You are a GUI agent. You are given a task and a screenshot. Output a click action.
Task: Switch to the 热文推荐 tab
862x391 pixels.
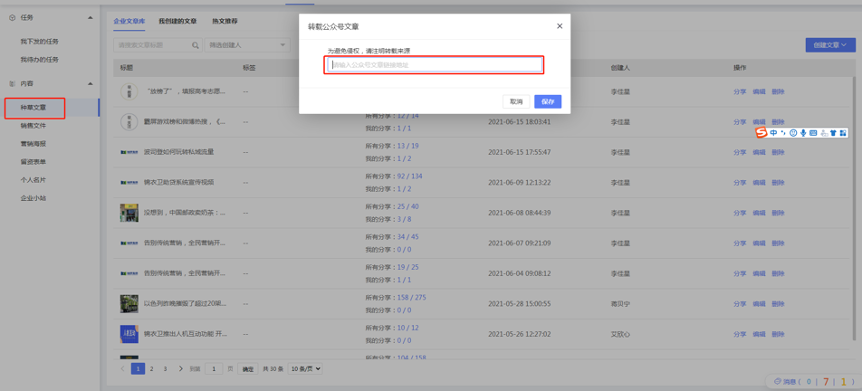pyautogui.click(x=225, y=21)
